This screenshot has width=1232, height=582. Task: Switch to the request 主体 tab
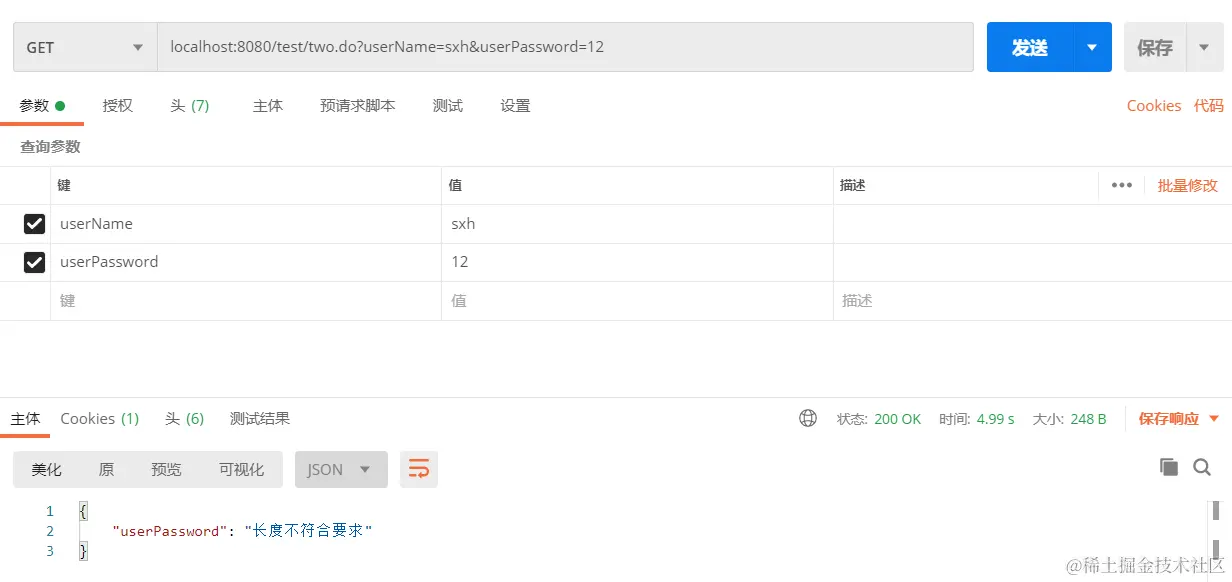[268, 105]
